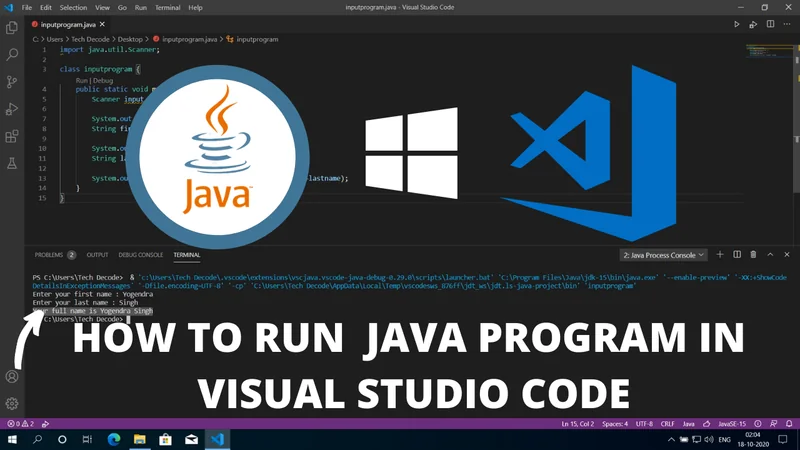
Task: Open the Run and Debug view
Action: 12,109
